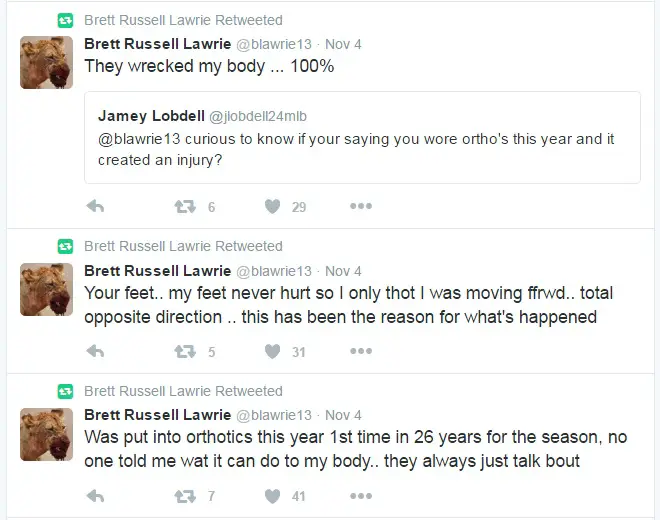Like the tweet with 31 likes
660x520 pixels.
272,351
